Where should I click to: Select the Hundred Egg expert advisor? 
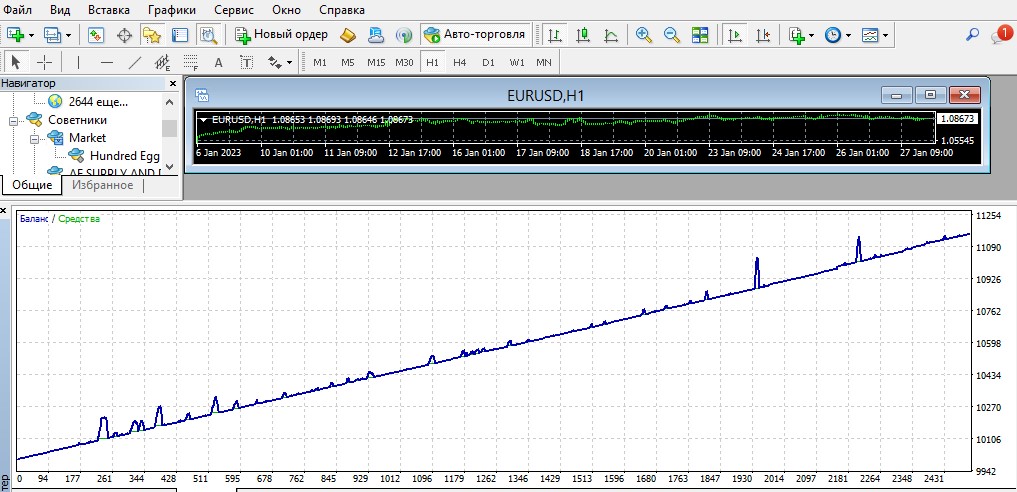point(125,156)
